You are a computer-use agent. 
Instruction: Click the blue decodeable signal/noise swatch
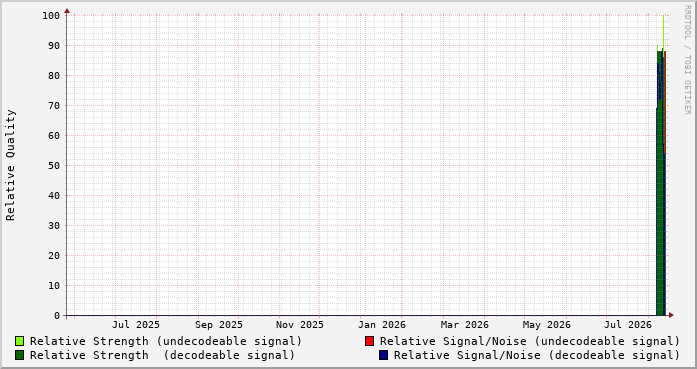click(x=383, y=355)
